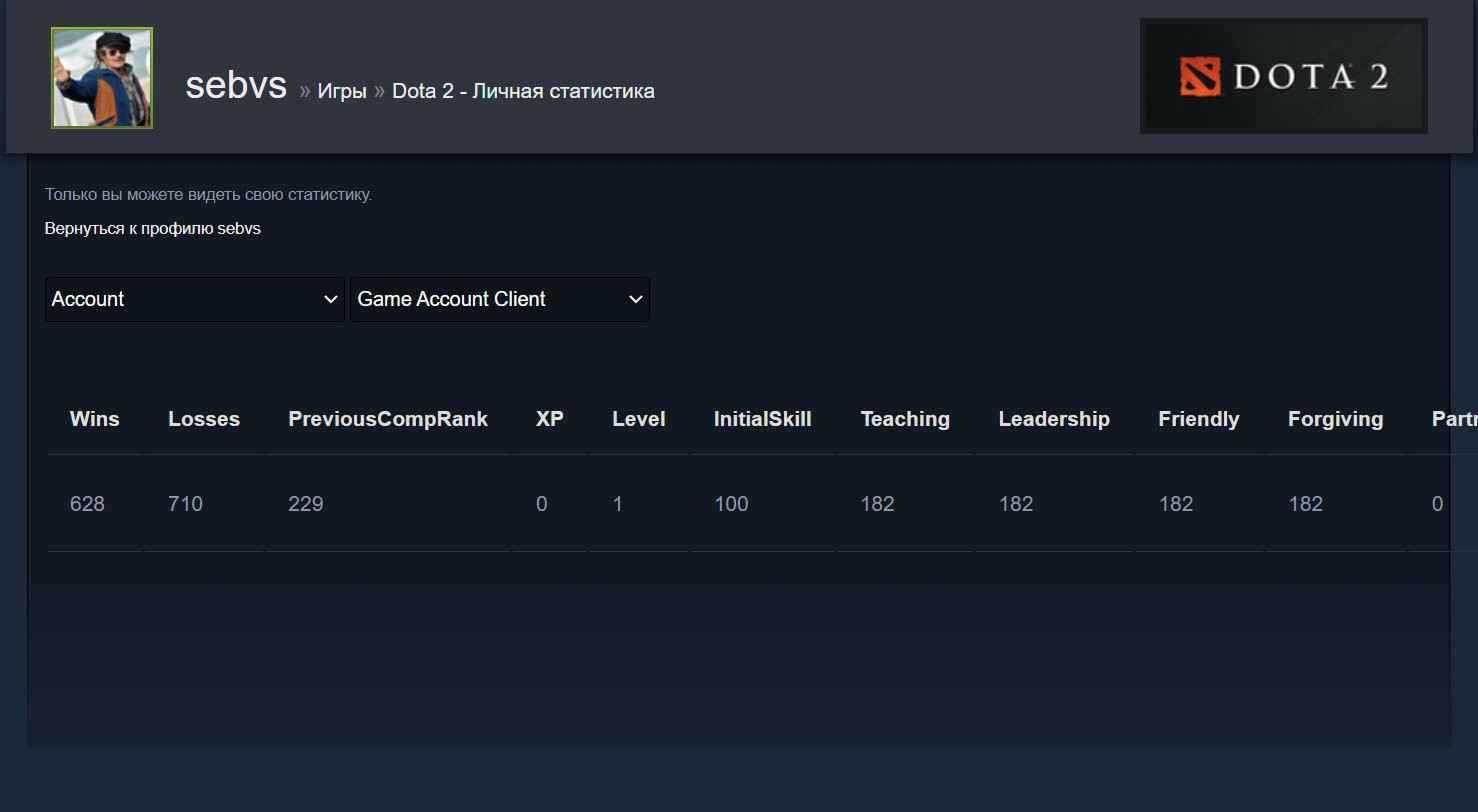
Task: Select the PreviousCompRank value 229
Action: 306,504
